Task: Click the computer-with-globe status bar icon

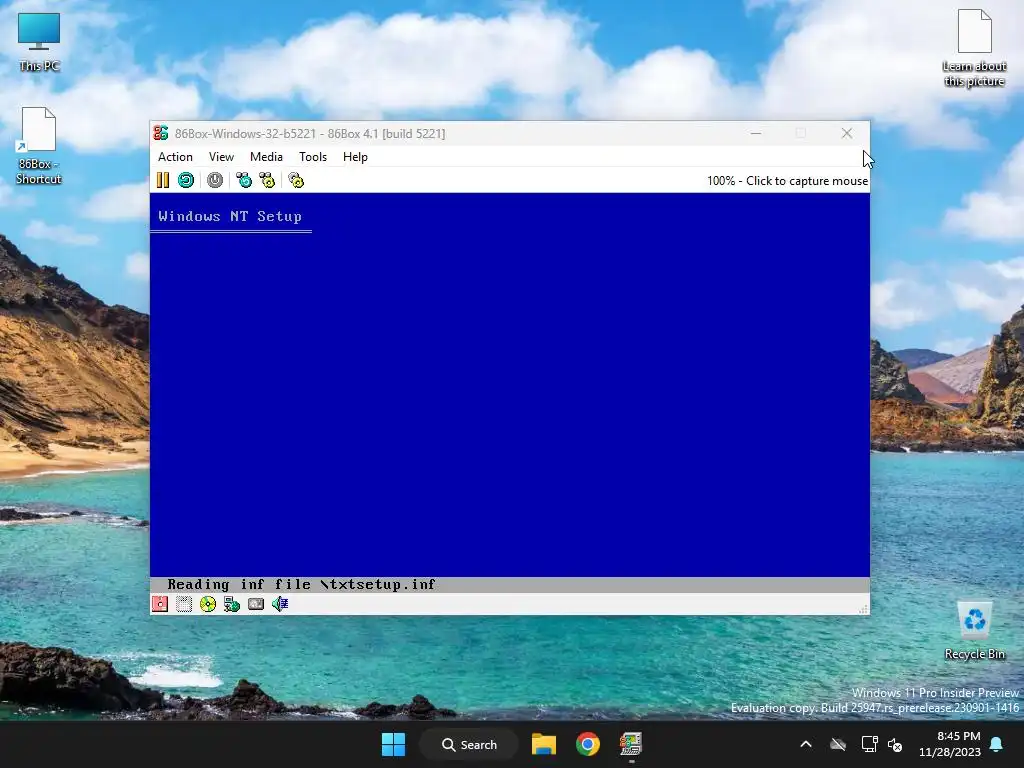Action: pyautogui.click(x=232, y=604)
